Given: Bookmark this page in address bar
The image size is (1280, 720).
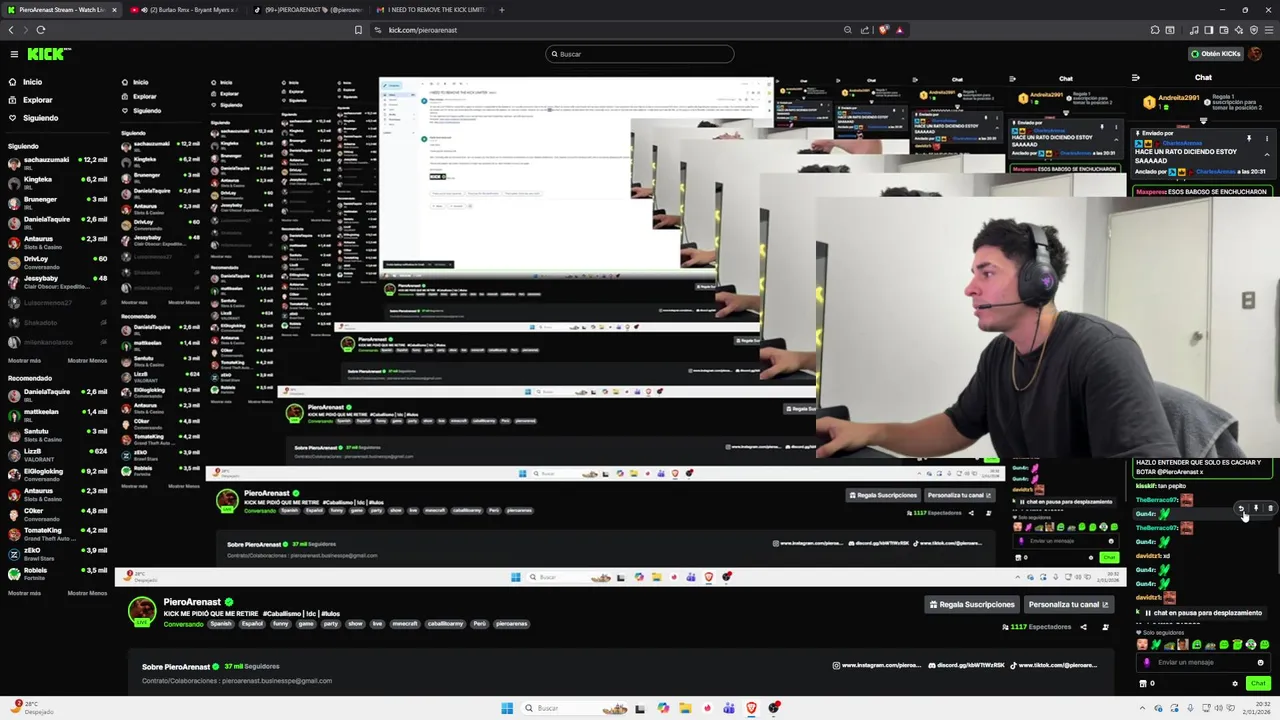Looking at the screenshot, I should pyautogui.click(x=358, y=30).
